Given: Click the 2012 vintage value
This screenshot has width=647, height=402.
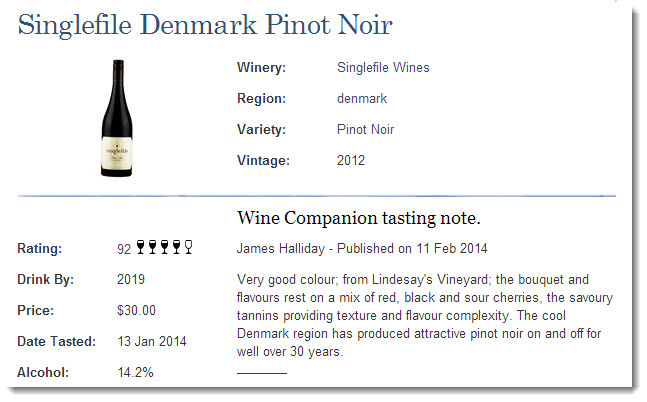Looking at the screenshot, I should point(351,160).
